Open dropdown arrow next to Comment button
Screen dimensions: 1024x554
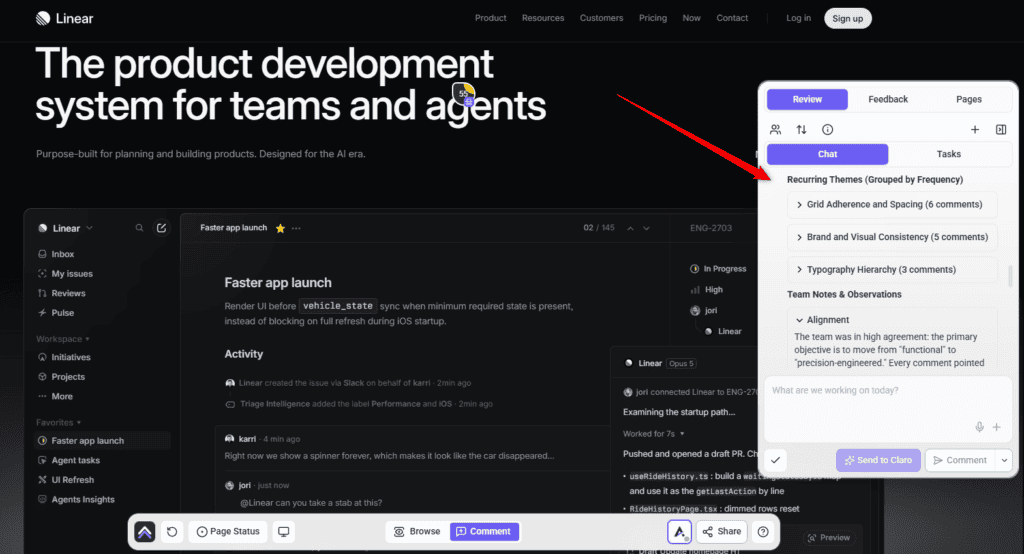[1004, 460]
